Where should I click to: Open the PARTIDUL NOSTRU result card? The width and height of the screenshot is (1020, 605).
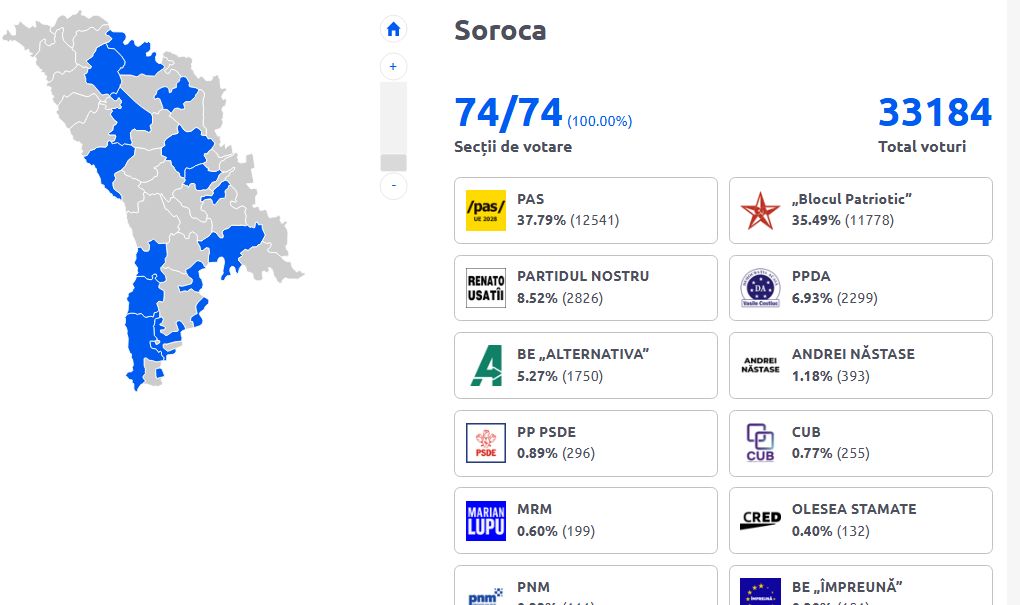(585, 288)
